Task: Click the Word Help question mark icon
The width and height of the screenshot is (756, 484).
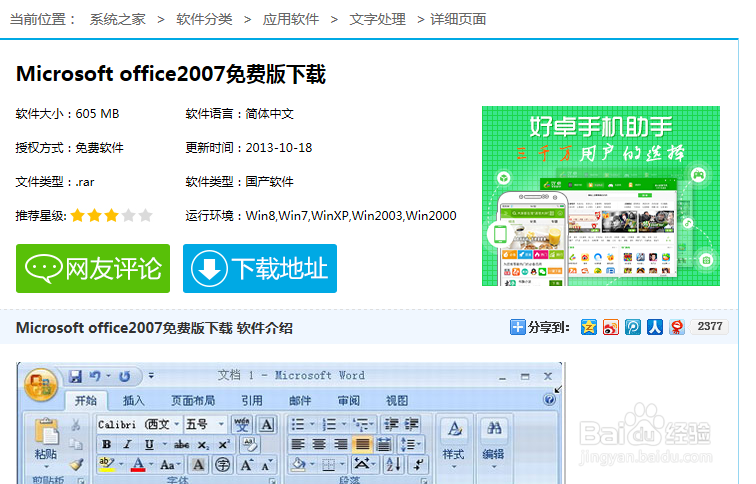Action: pyautogui.click(x=549, y=400)
